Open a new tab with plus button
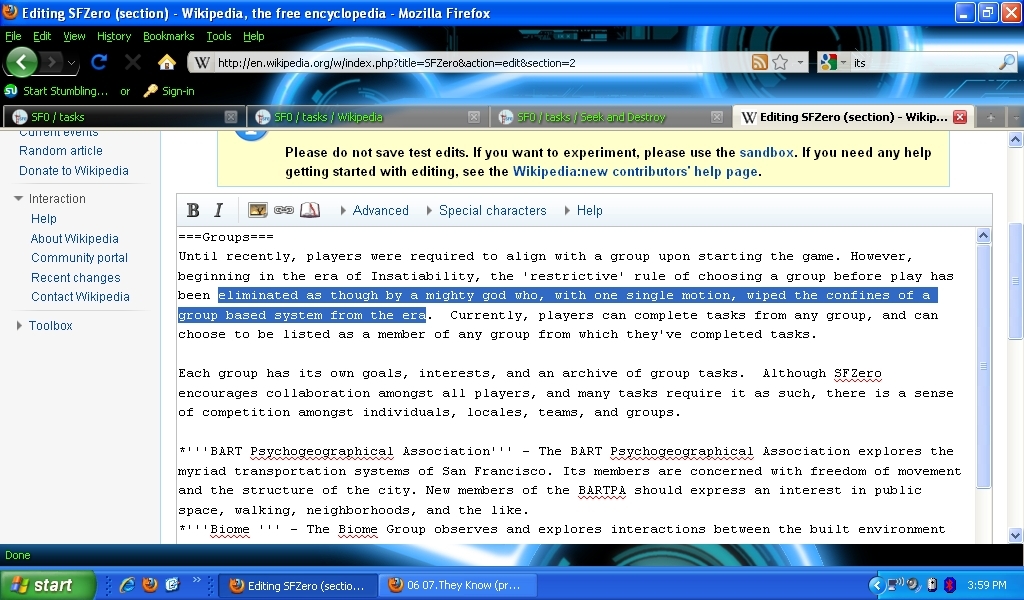The height and width of the screenshot is (600, 1024). 990,117
